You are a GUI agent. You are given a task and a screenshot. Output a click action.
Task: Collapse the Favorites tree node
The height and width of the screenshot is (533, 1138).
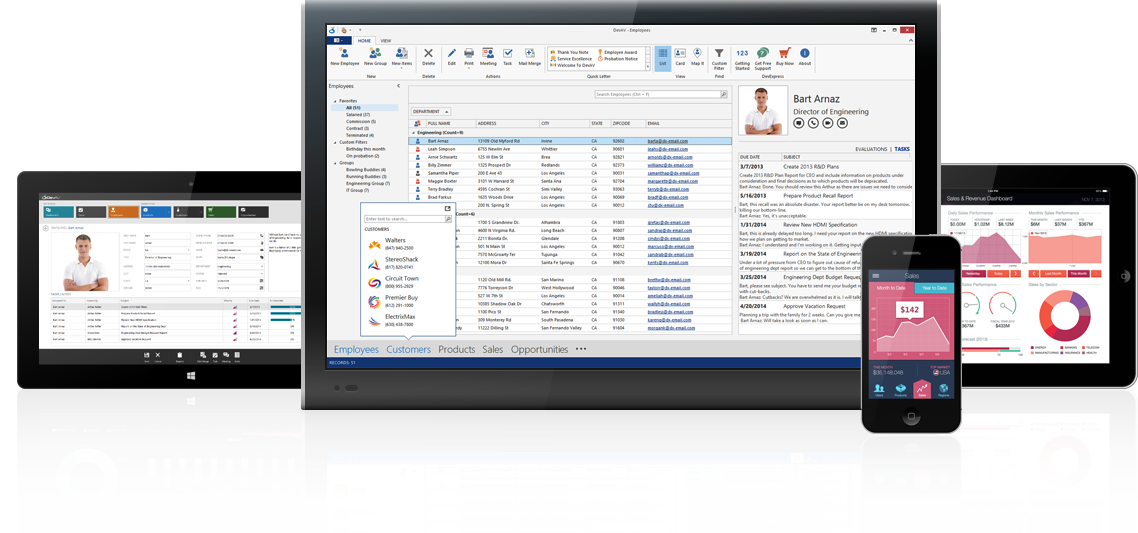[334, 101]
